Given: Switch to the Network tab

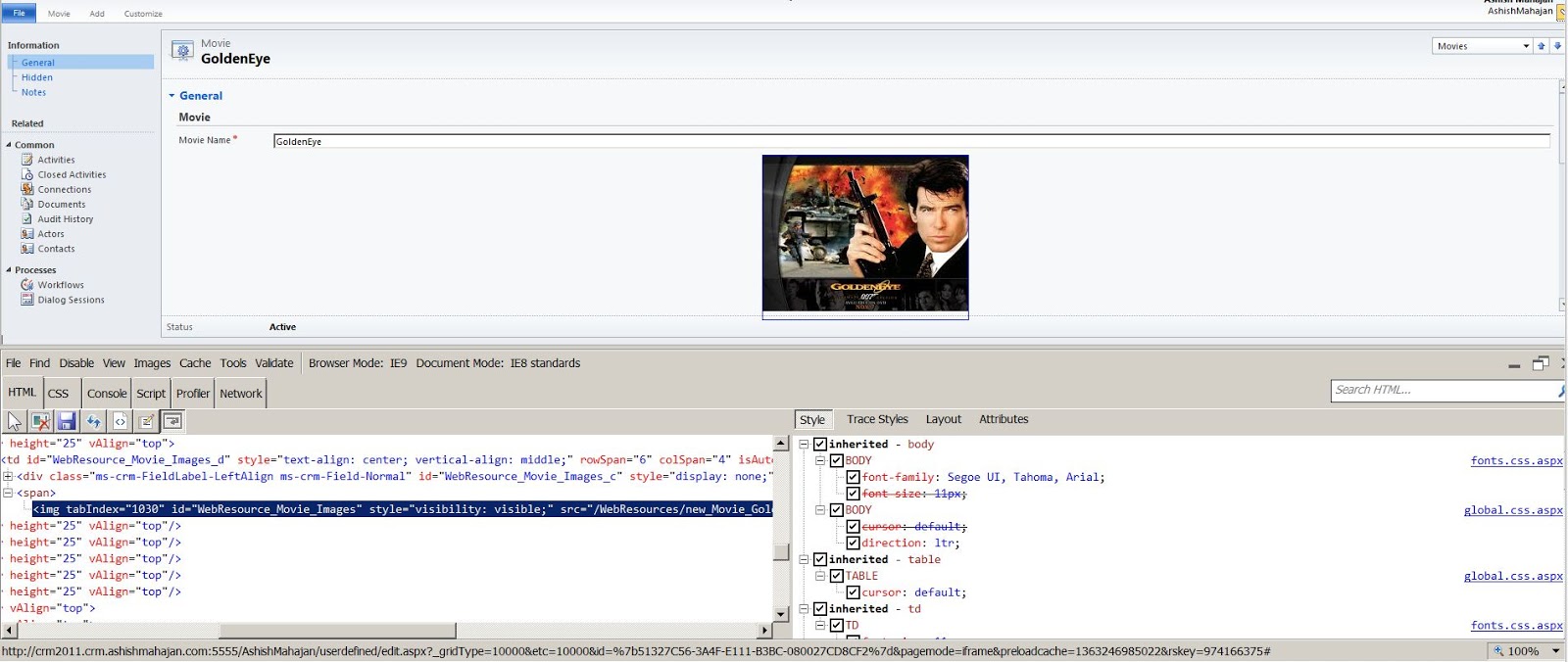Looking at the screenshot, I should tap(241, 394).
